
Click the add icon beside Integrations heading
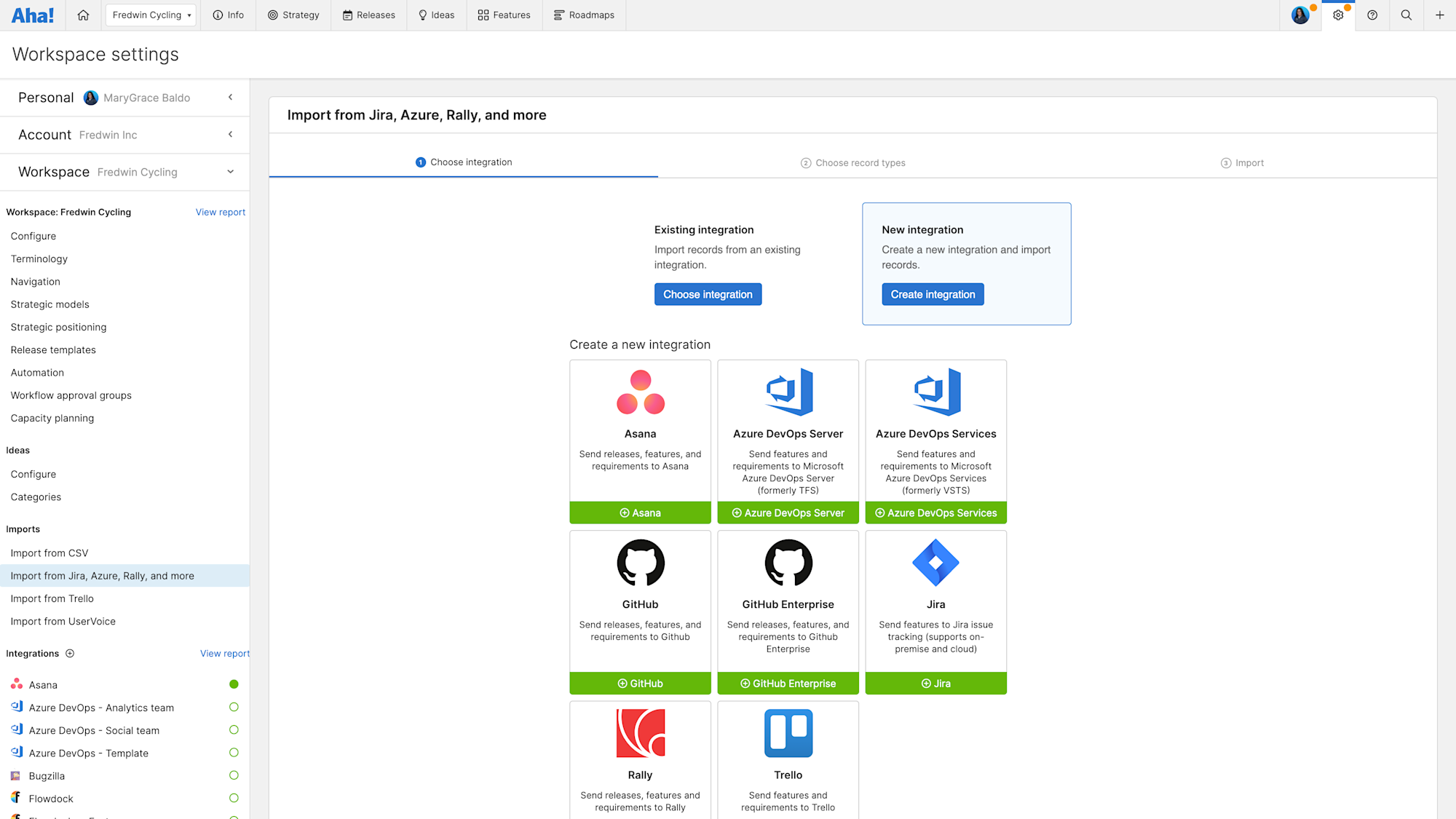pyautogui.click(x=70, y=653)
